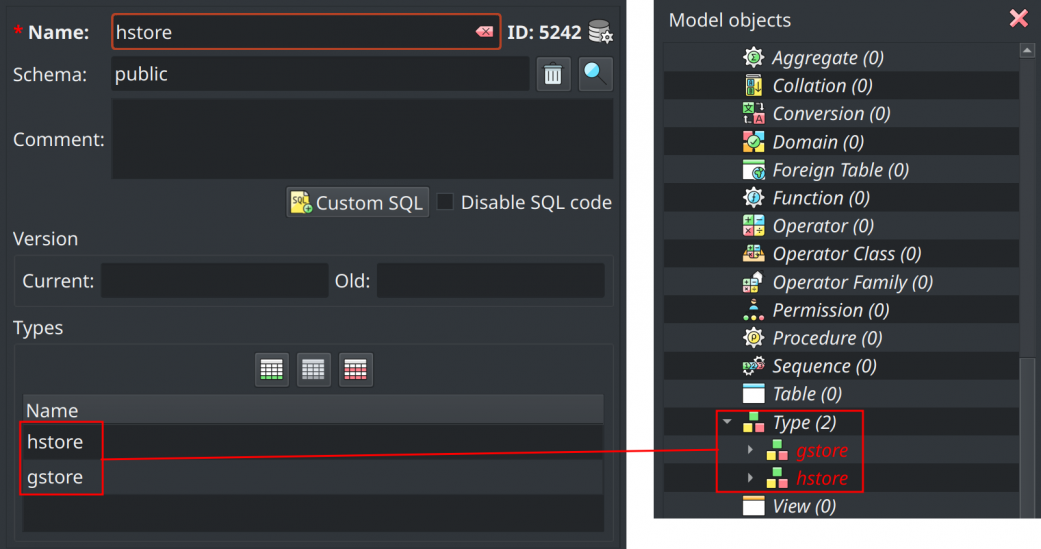
Task: Click the Schema field showing public
Action: click(x=320, y=74)
